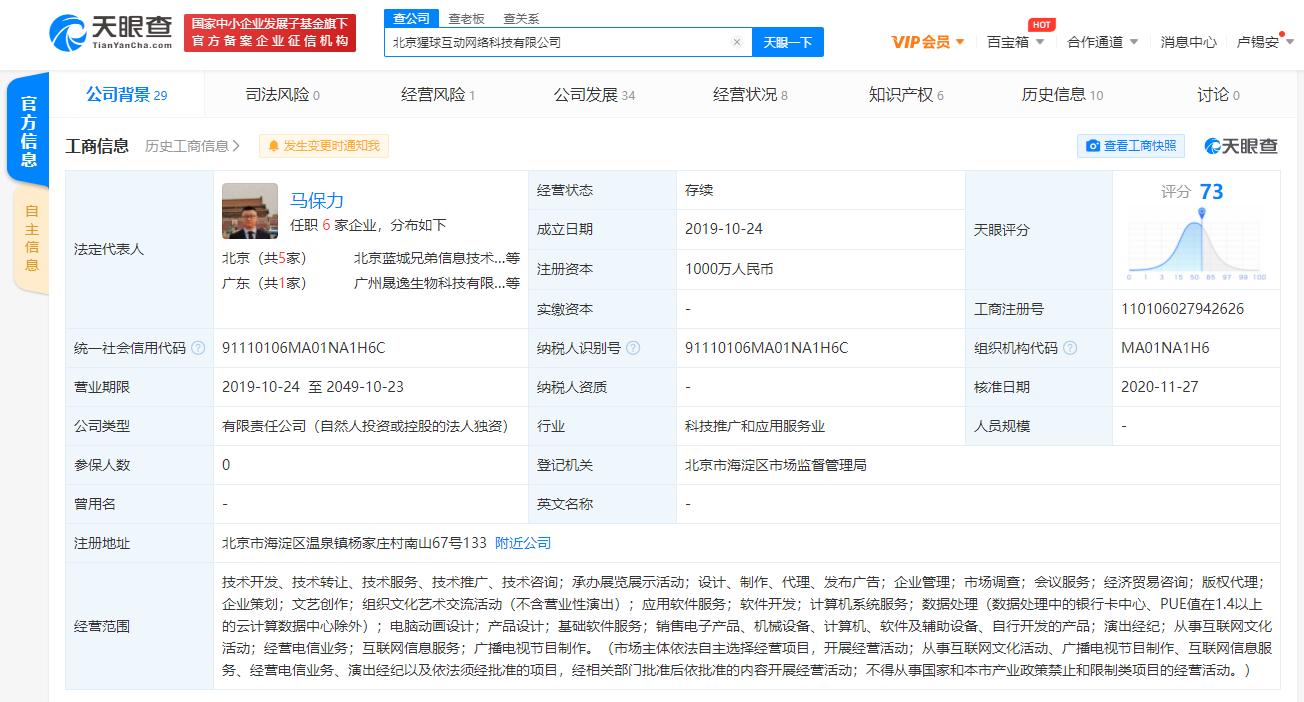Click the score value 73

click(x=1211, y=192)
